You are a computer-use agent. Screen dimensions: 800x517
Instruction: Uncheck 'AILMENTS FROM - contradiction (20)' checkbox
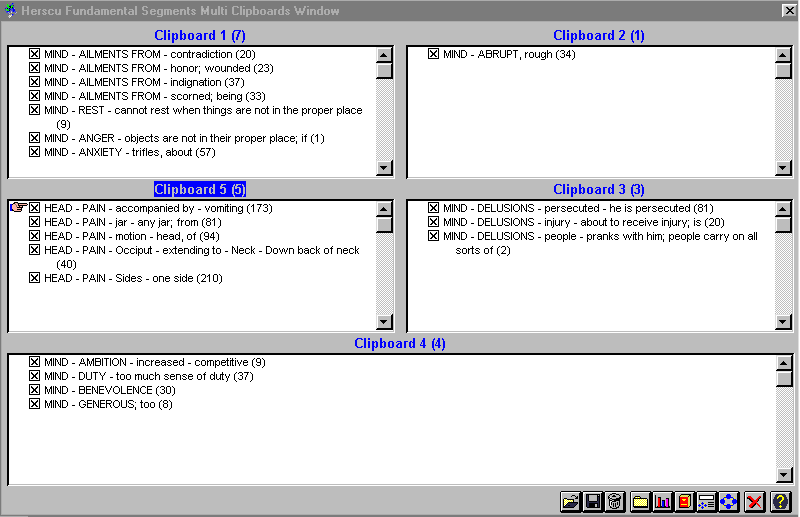34,54
